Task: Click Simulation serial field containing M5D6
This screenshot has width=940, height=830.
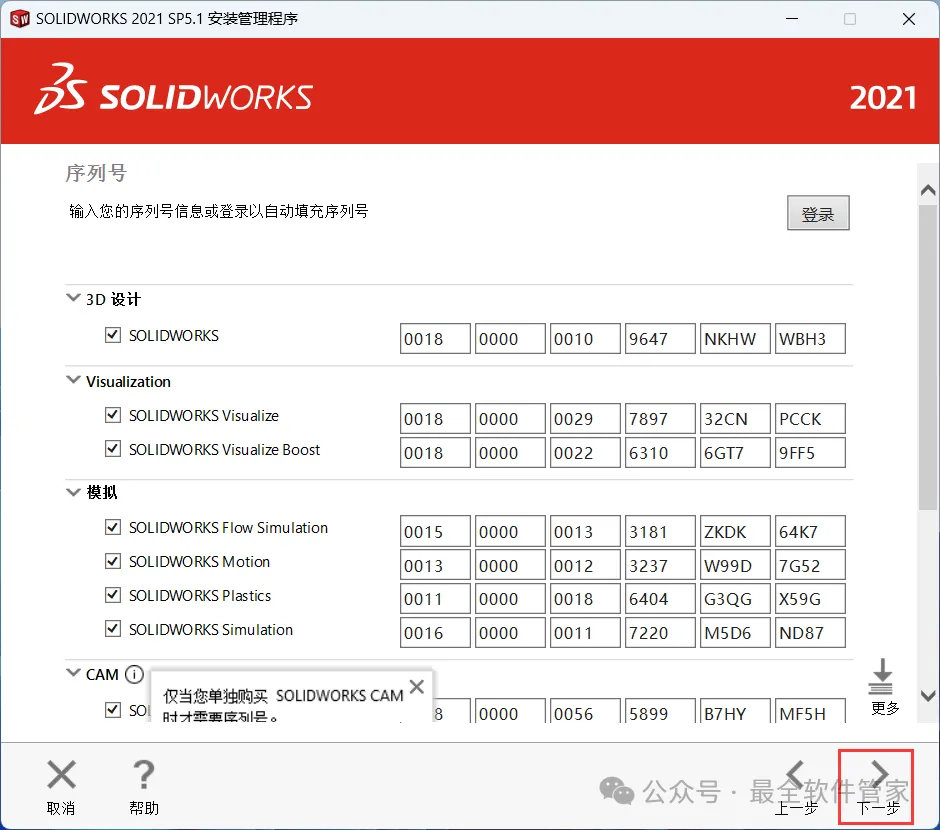Action: pyautogui.click(x=735, y=632)
